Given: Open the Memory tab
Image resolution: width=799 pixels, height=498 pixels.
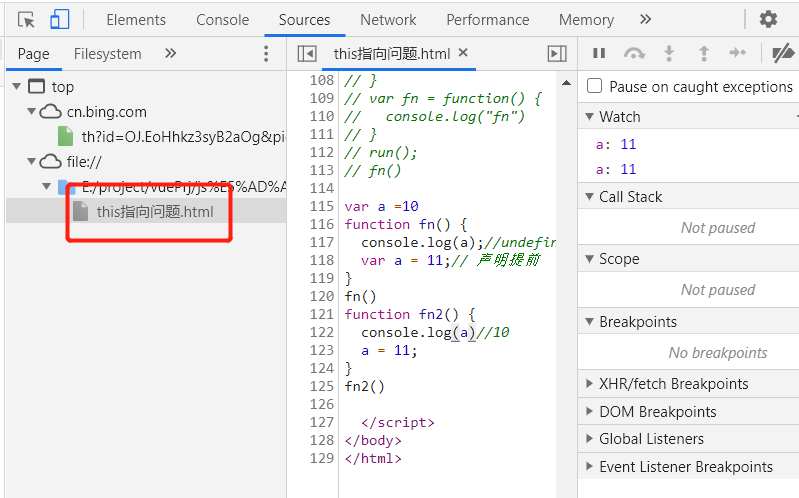Looking at the screenshot, I should [586, 20].
